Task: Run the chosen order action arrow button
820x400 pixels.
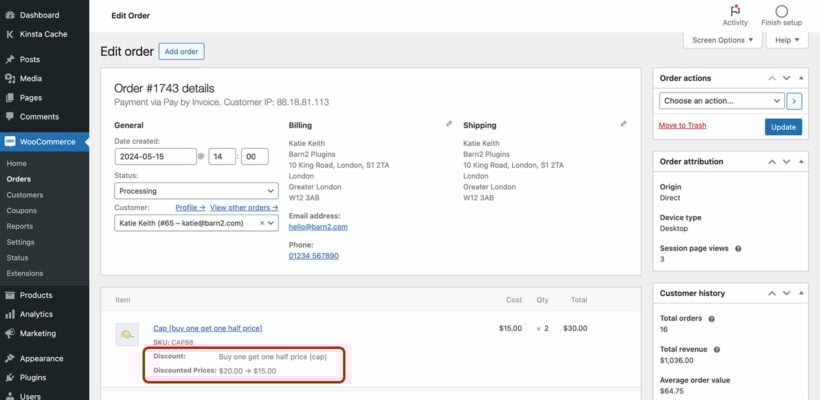Action: (x=794, y=101)
